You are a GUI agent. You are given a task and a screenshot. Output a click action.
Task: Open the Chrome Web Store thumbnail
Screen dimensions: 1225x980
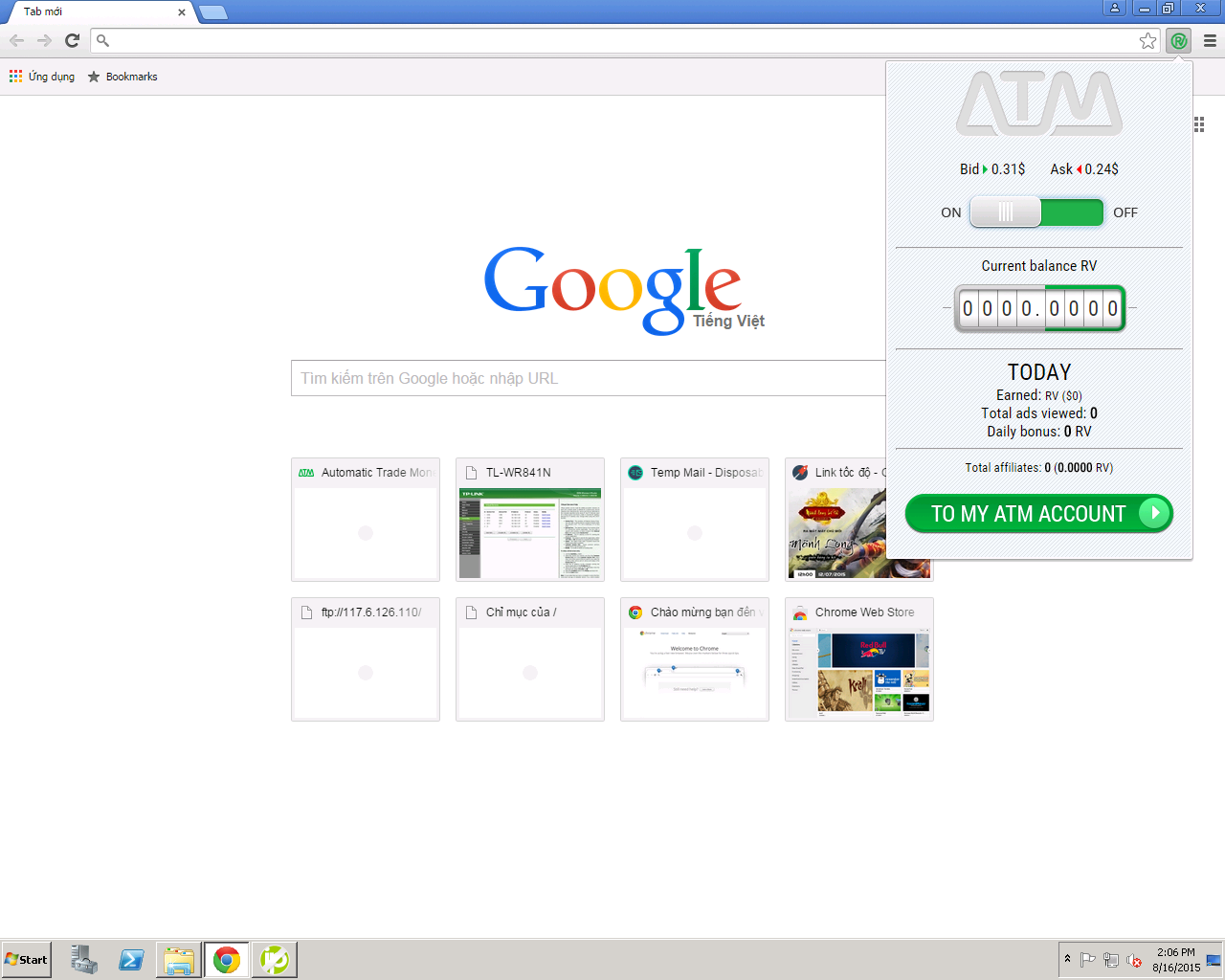click(x=859, y=659)
